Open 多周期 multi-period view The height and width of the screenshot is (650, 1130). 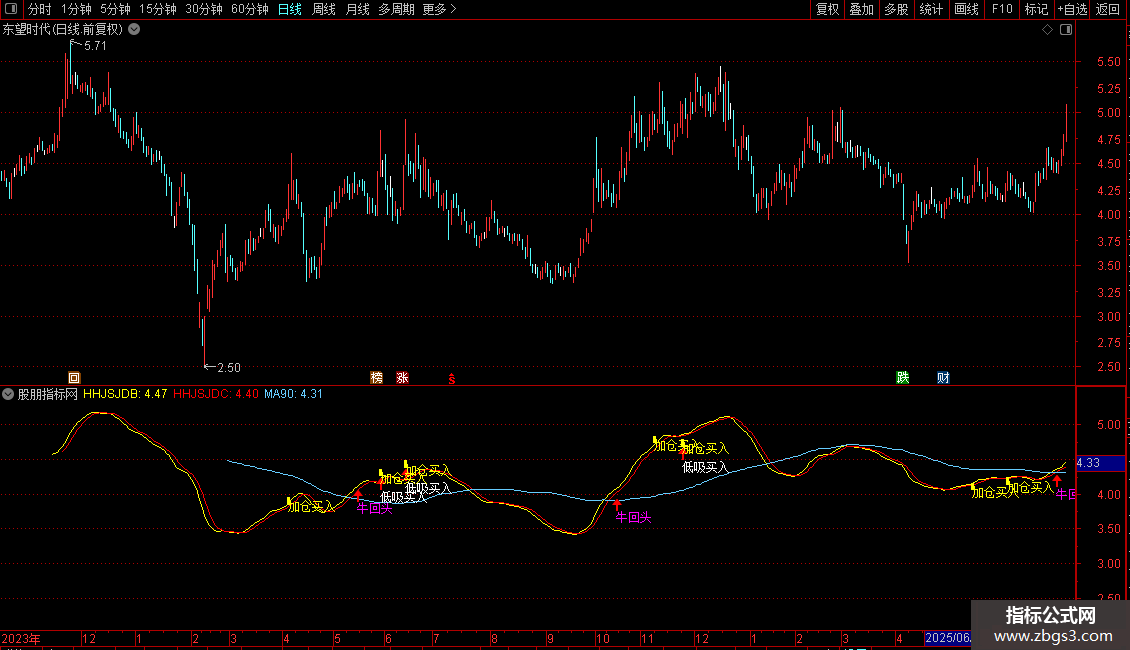point(396,9)
